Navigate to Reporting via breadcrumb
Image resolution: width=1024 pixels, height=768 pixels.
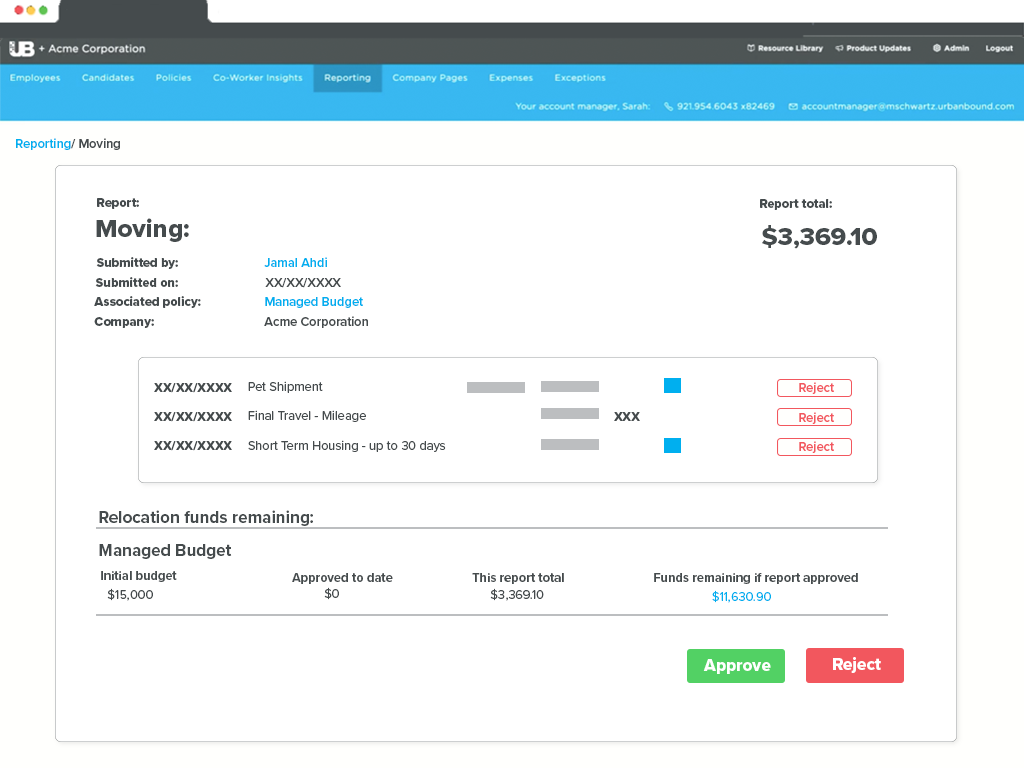(42, 144)
